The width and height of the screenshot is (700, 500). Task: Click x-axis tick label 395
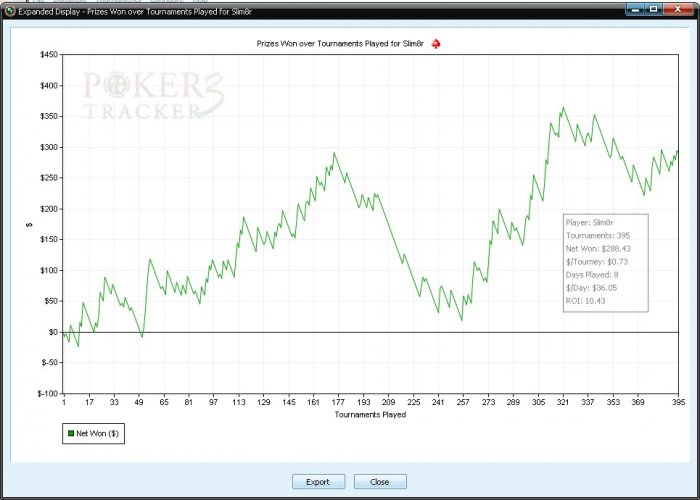(x=678, y=402)
